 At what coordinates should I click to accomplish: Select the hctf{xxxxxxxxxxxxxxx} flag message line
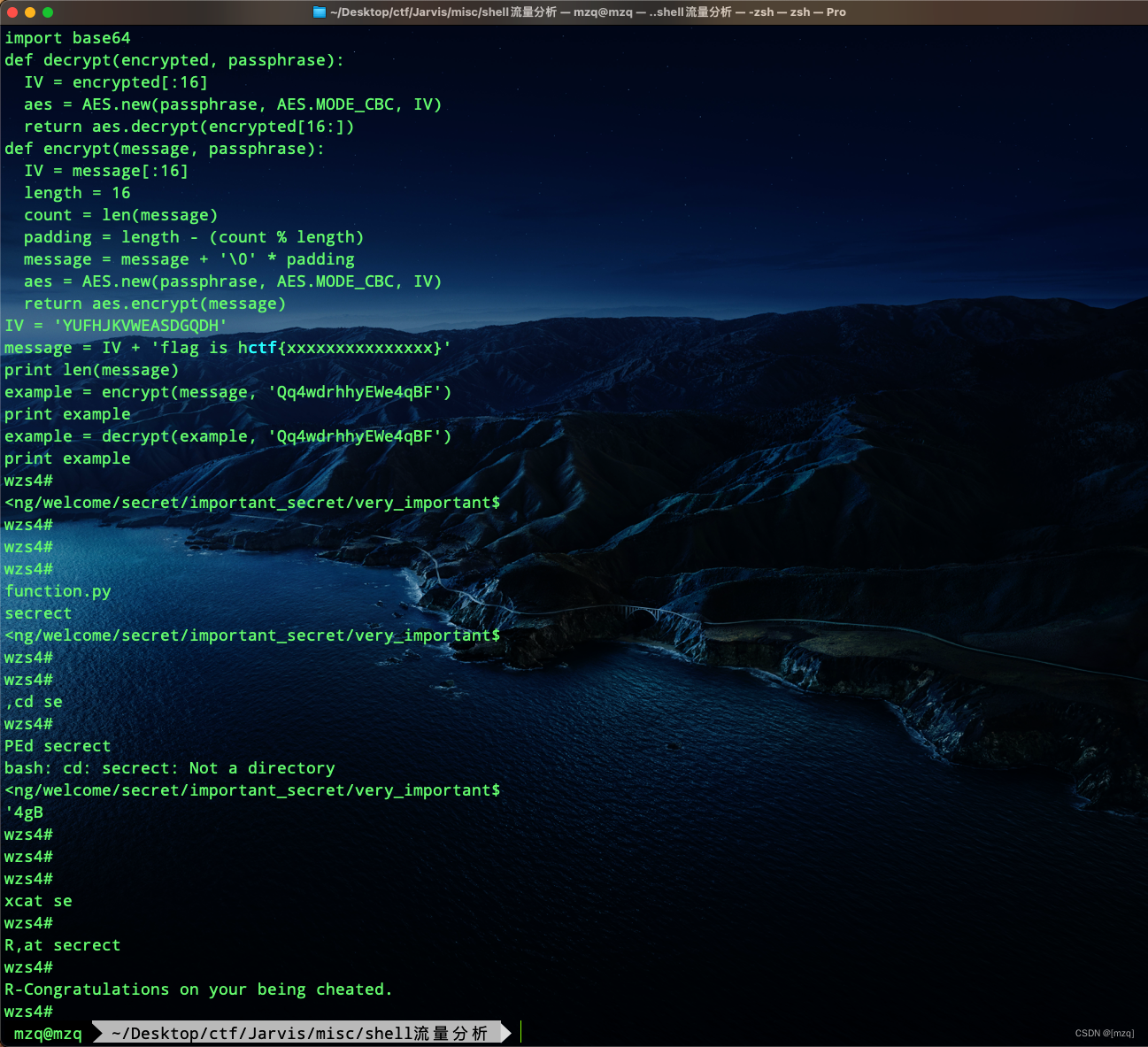click(227, 347)
